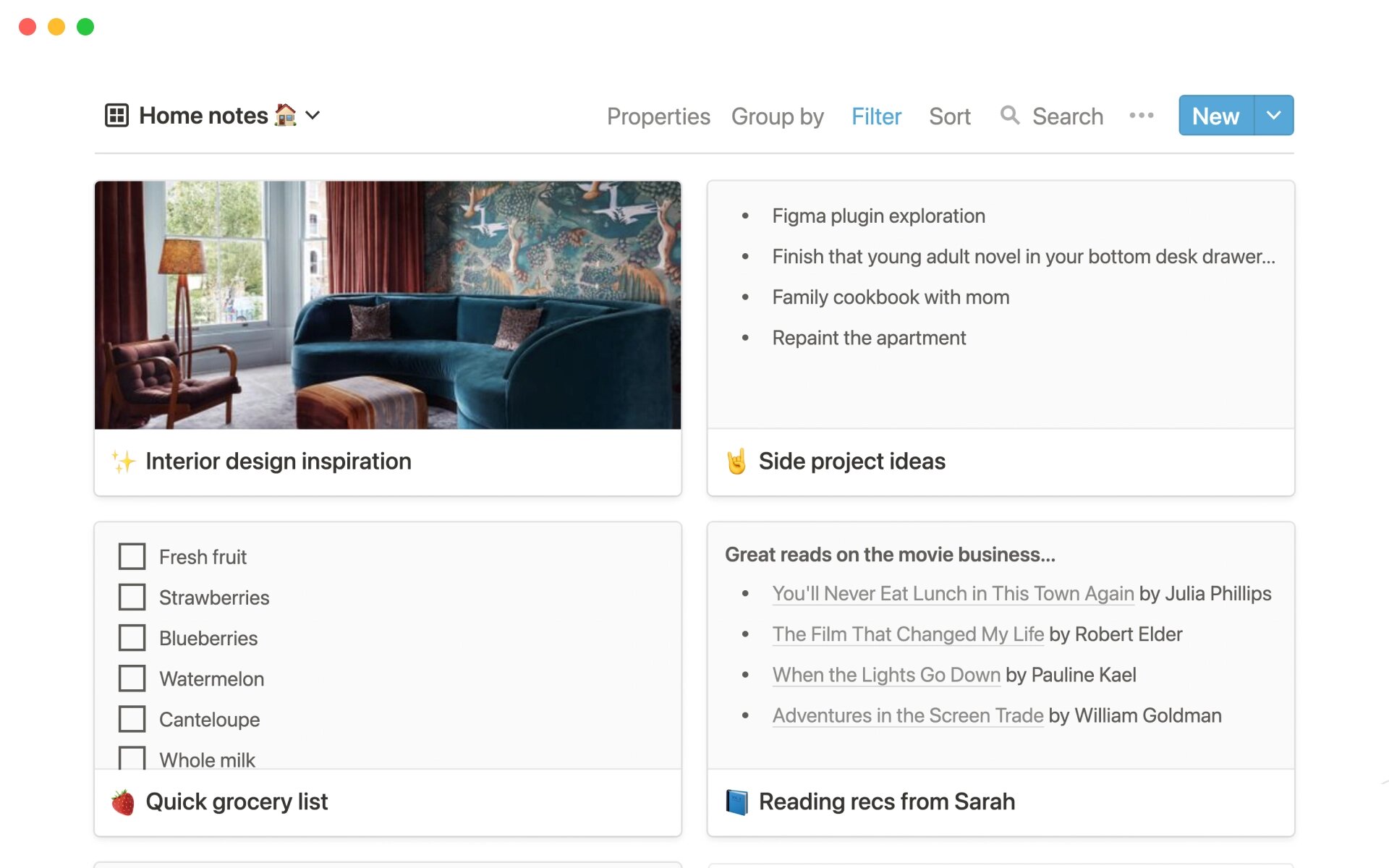Expand the New button dropdown arrow
Image resolution: width=1389 pixels, height=868 pixels.
click(x=1273, y=116)
